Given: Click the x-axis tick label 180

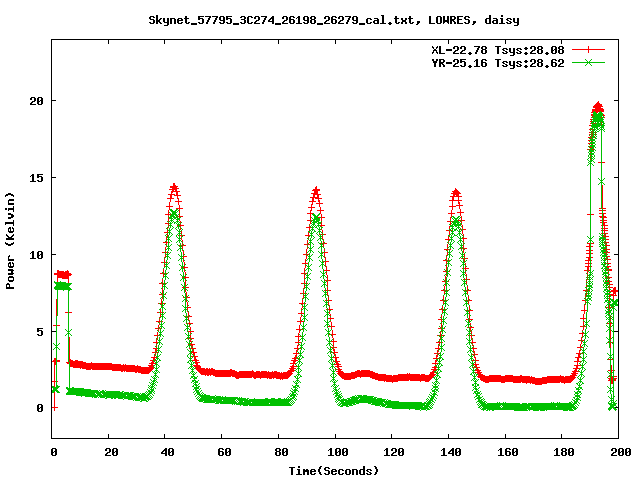Looking at the screenshot, I should pyautogui.click(x=564, y=452).
